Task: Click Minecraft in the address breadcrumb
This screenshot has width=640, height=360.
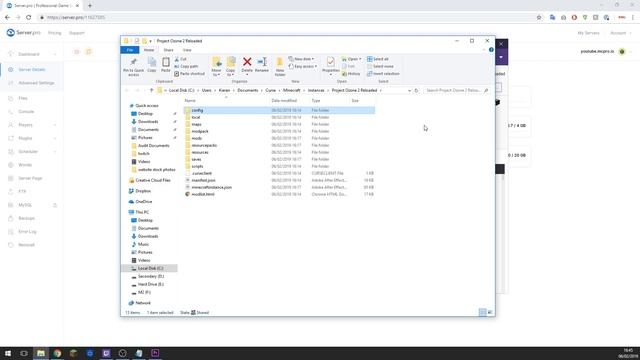Action: pos(291,90)
